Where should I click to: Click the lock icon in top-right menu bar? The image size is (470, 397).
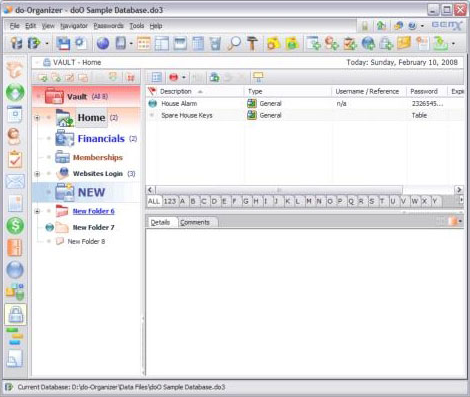pos(365,26)
